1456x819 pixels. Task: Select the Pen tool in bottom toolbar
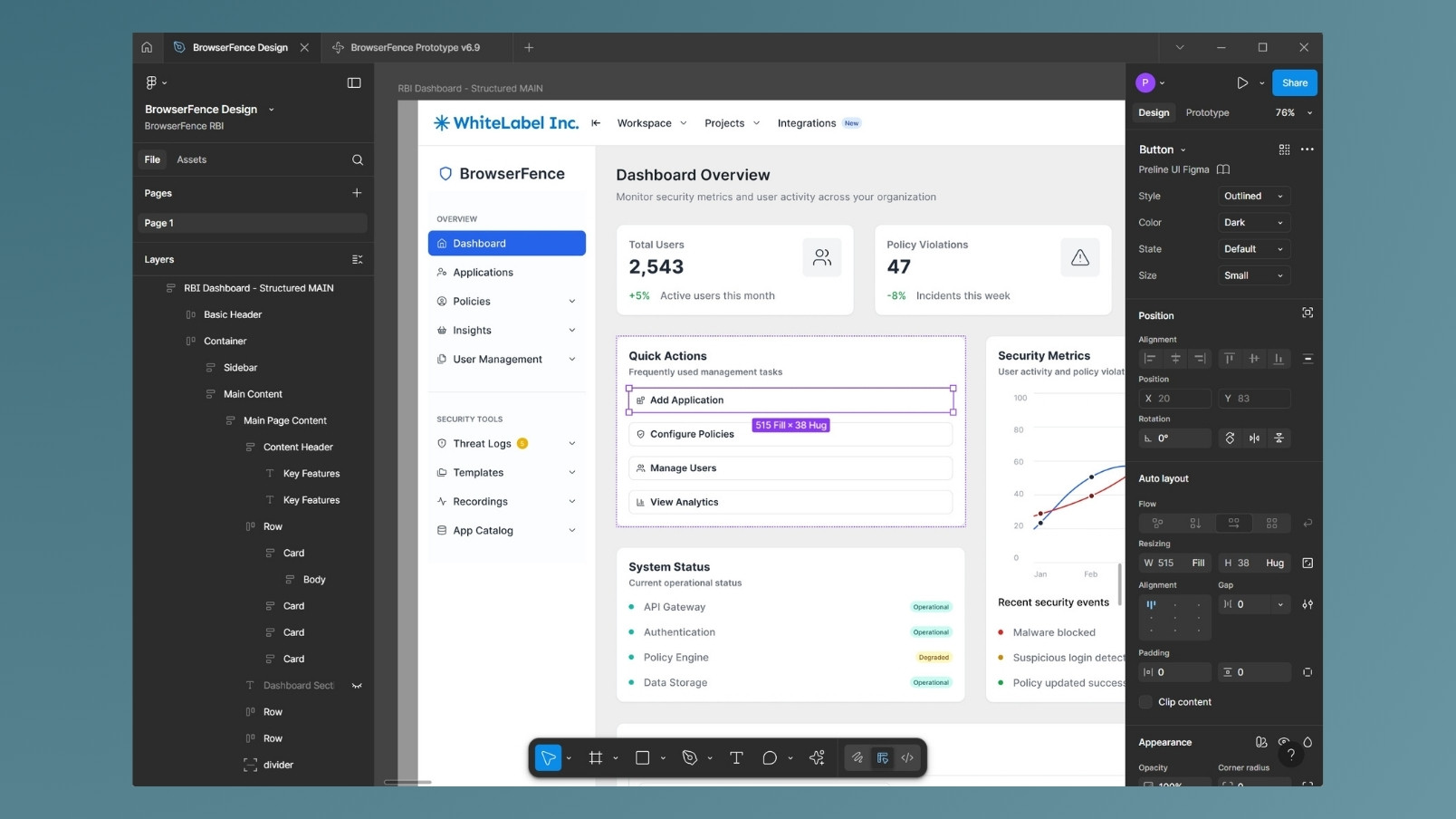coord(689,757)
